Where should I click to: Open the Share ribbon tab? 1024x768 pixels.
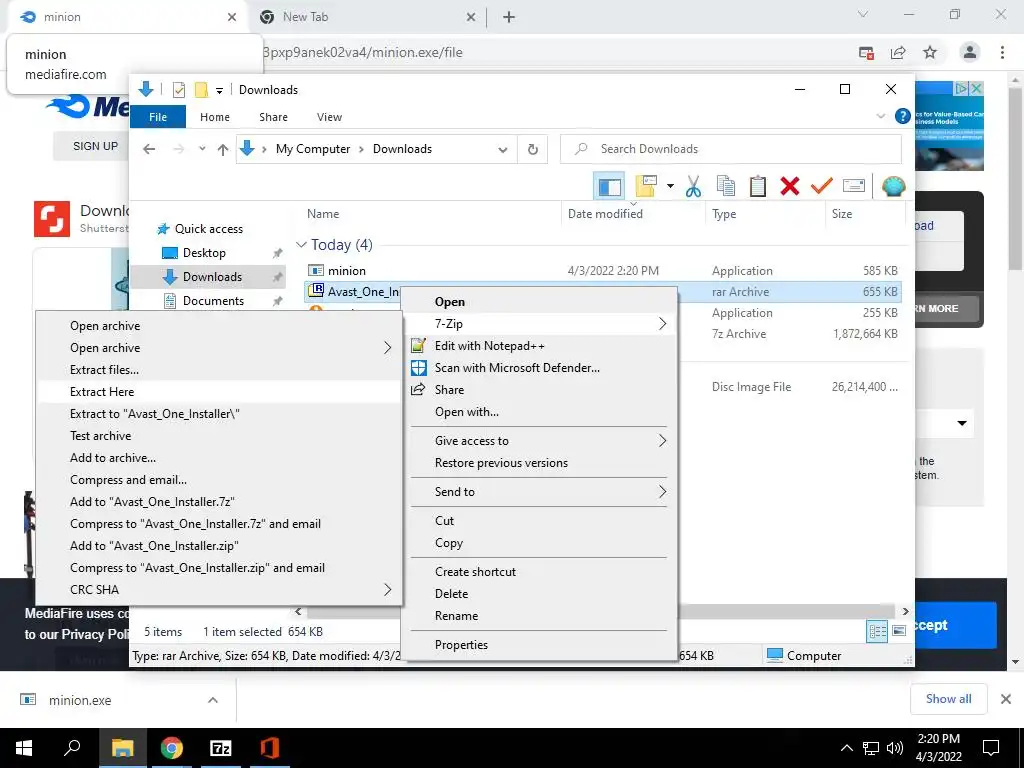[273, 117]
